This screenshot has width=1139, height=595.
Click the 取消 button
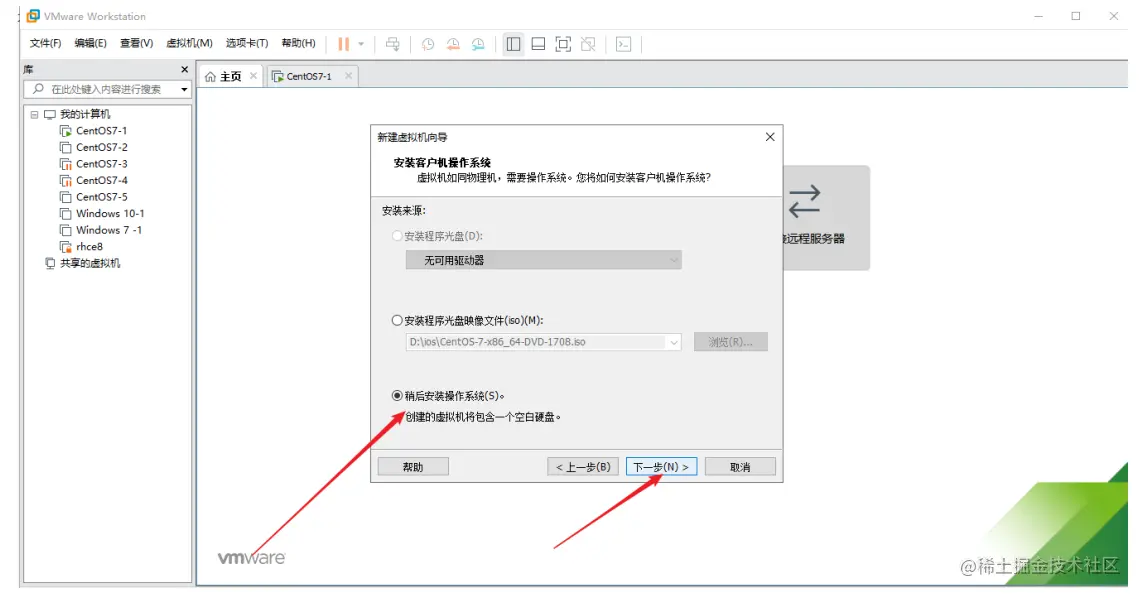(740, 467)
